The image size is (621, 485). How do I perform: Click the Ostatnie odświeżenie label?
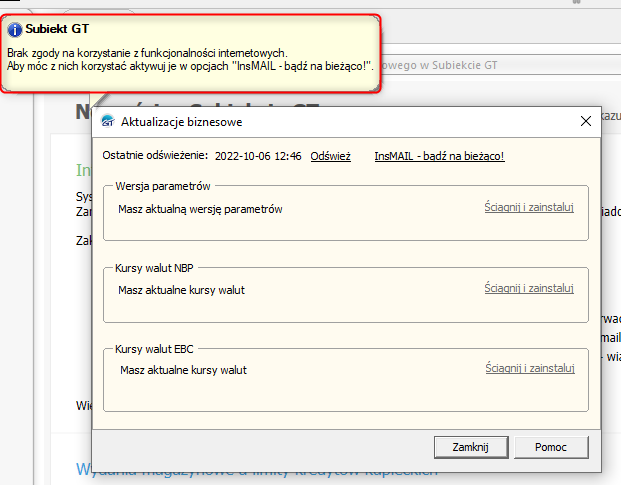click(x=155, y=156)
